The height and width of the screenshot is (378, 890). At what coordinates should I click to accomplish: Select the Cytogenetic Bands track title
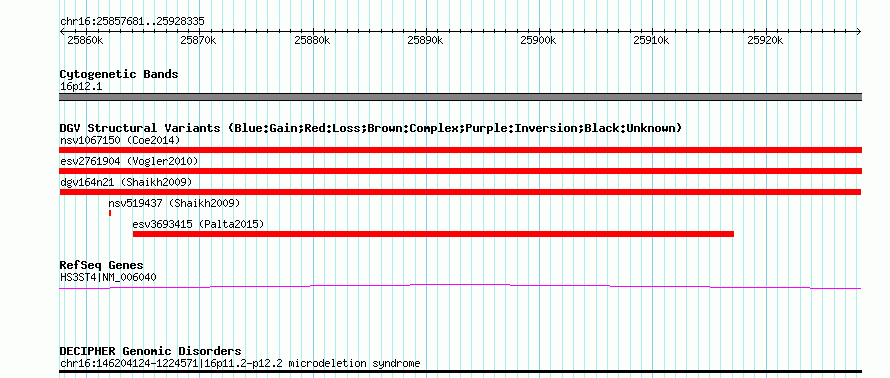tap(119, 74)
